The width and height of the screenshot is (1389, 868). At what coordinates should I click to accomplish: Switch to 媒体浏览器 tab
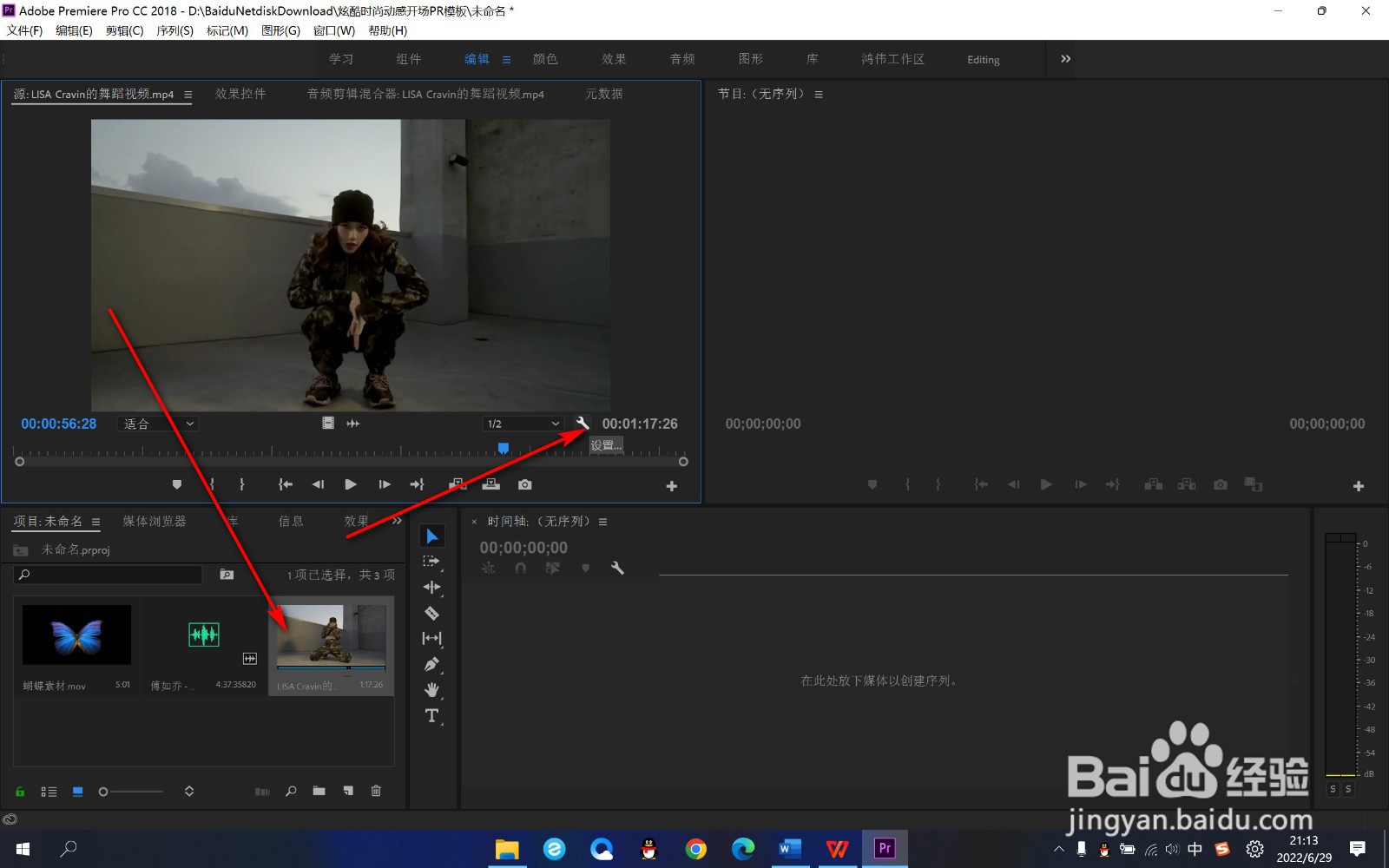coord(155,521)
